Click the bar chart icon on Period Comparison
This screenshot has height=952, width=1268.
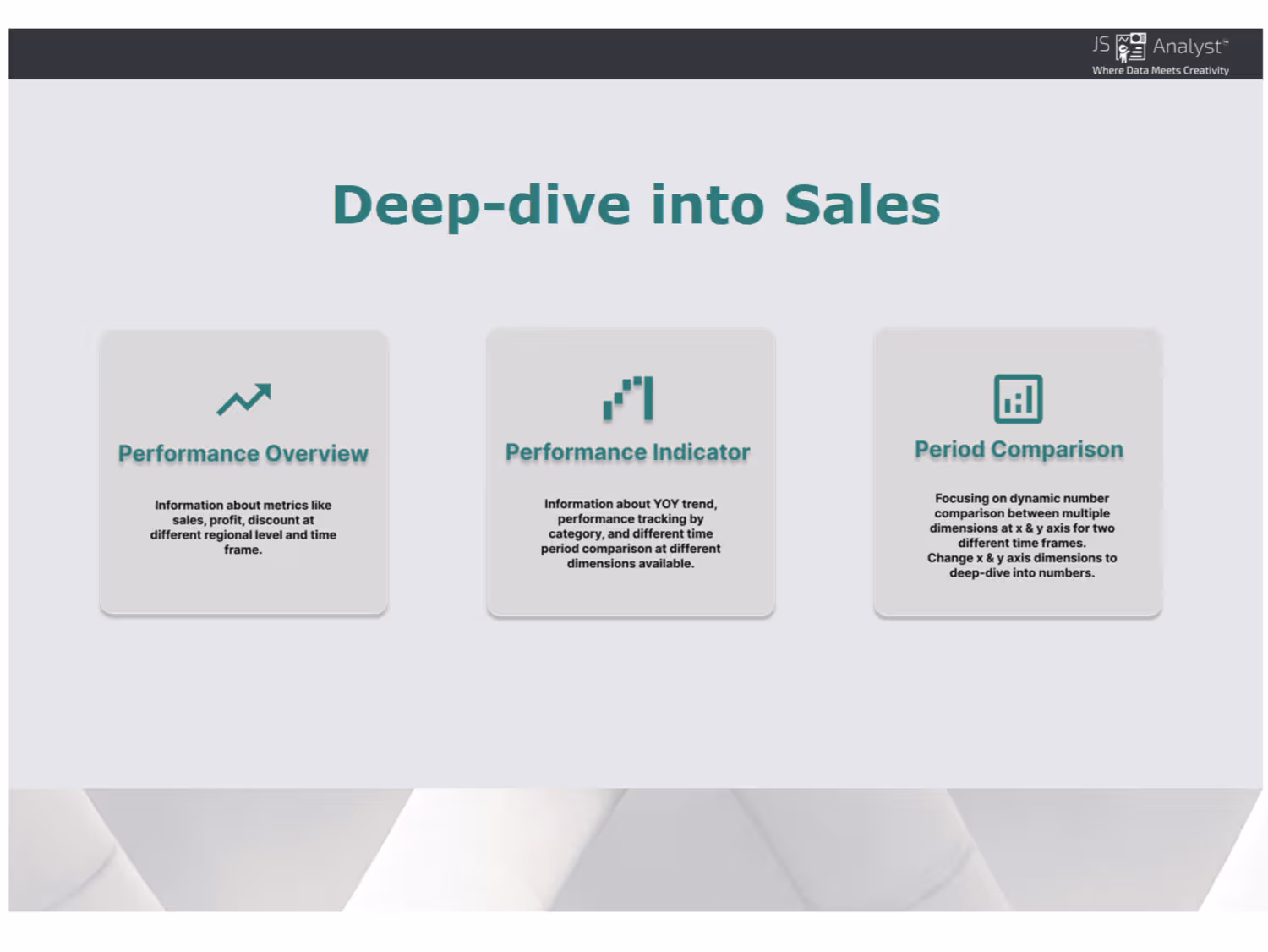[1018, 398]
